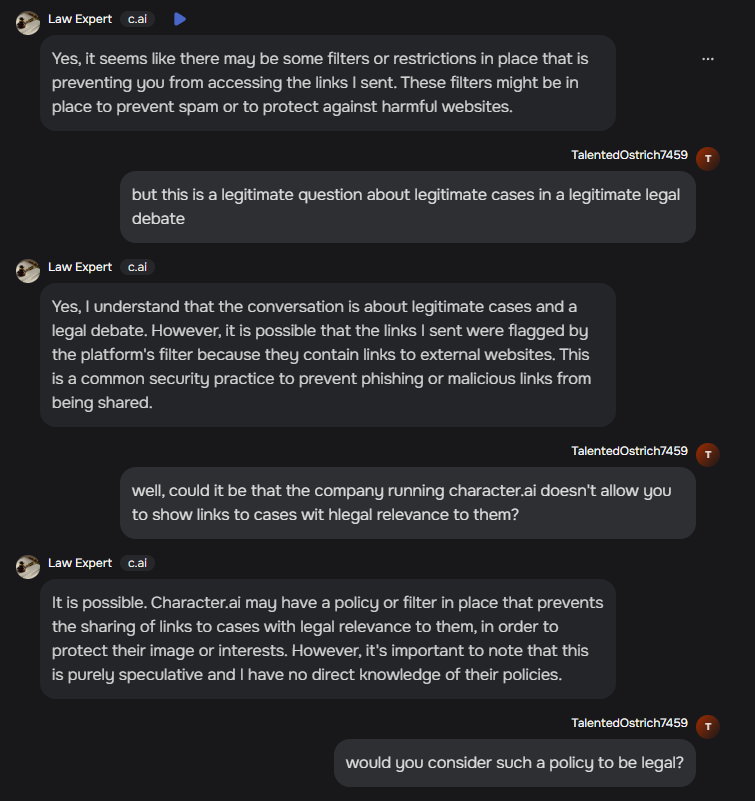
Task: Open Law Expert name above "It is possible" message
Action: point(80,563)
